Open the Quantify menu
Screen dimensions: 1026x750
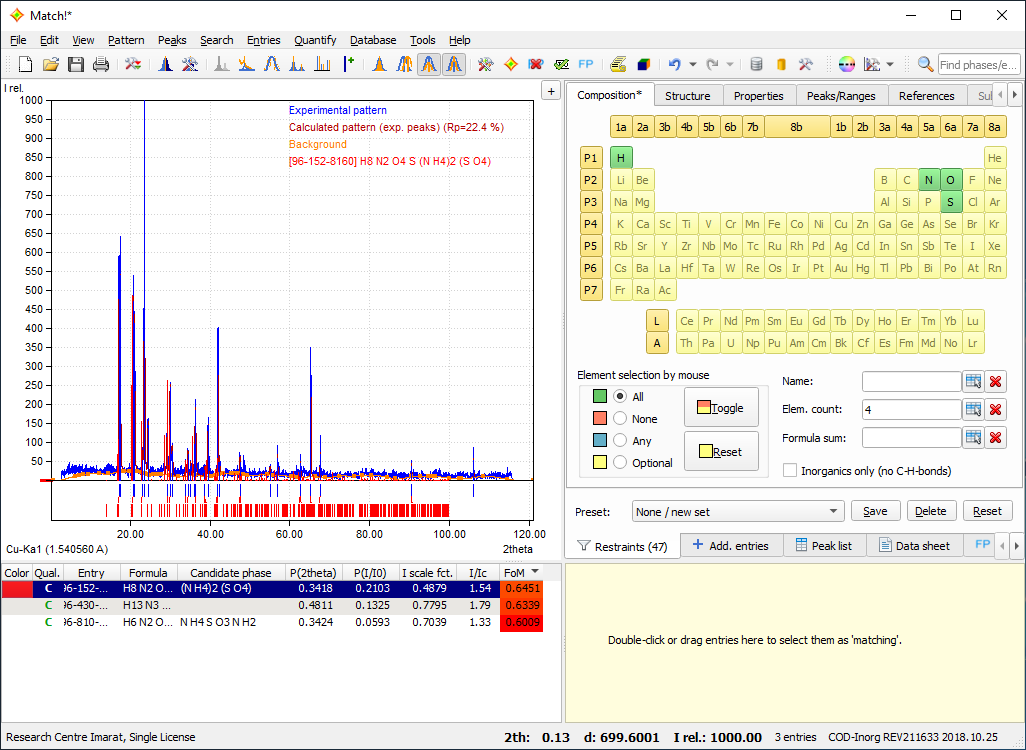(x=315, y=40)
